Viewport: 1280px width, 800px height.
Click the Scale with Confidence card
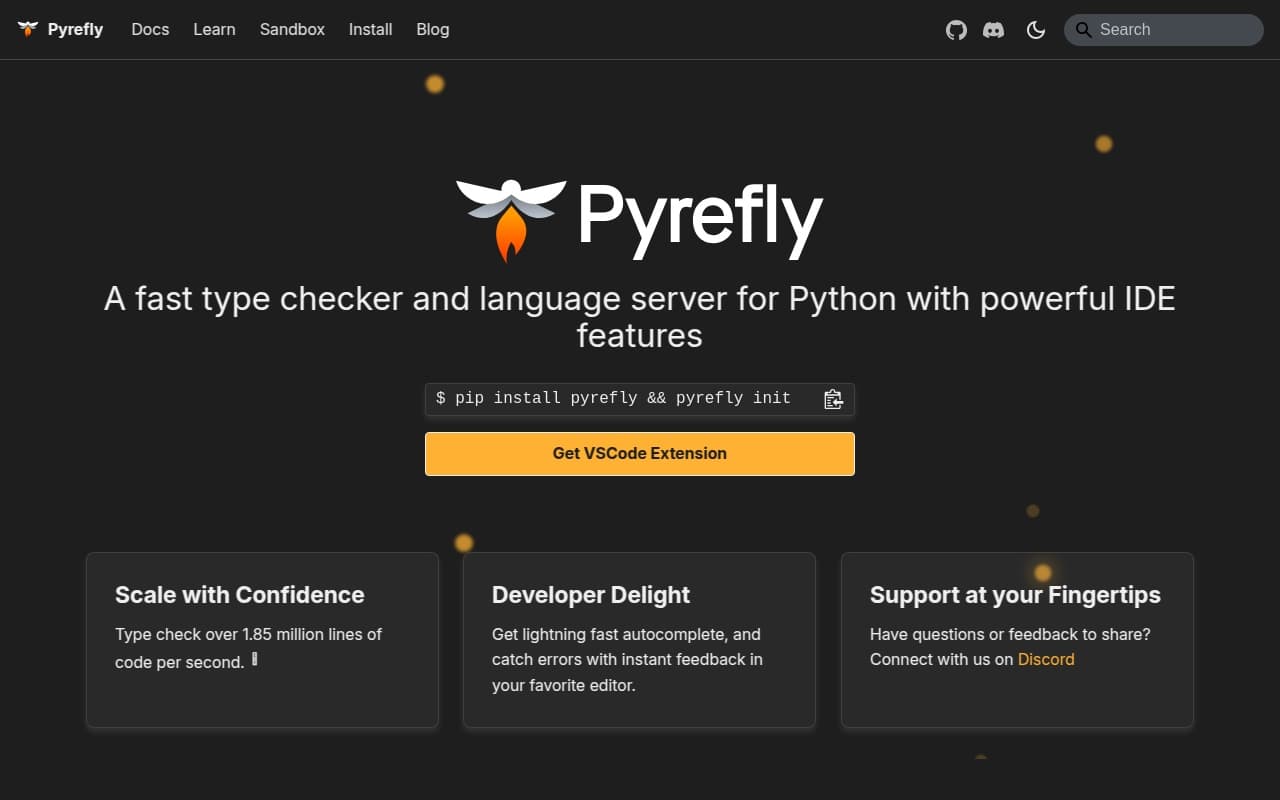pos(262,640)
